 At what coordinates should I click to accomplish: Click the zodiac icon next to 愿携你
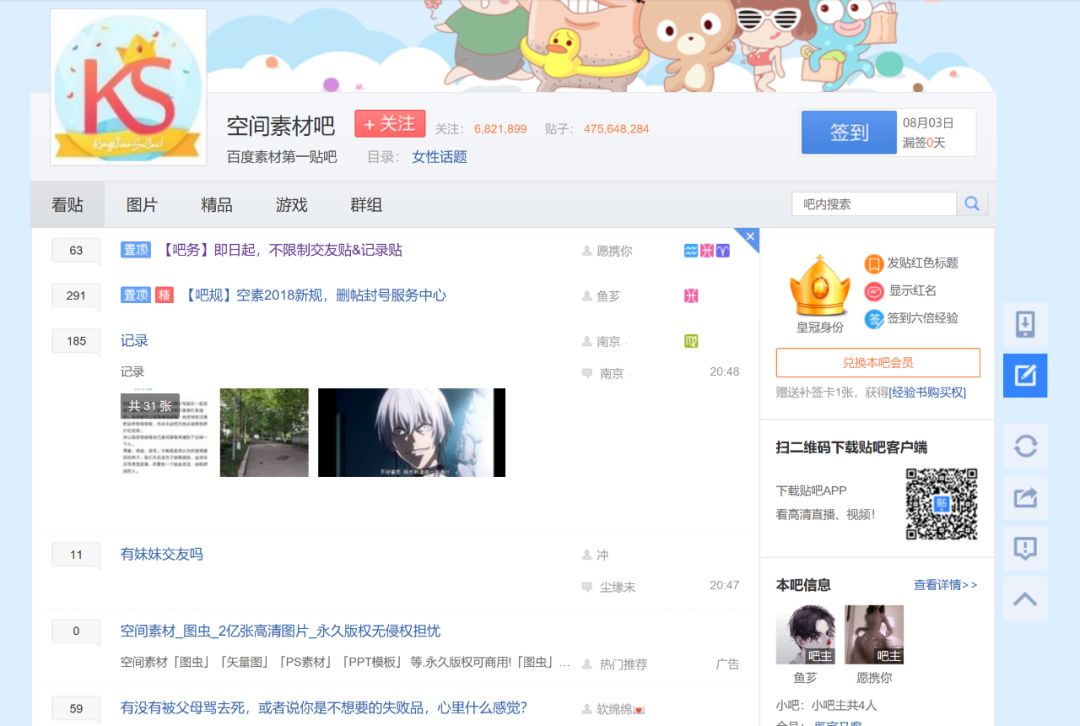(x=690, y=250)
